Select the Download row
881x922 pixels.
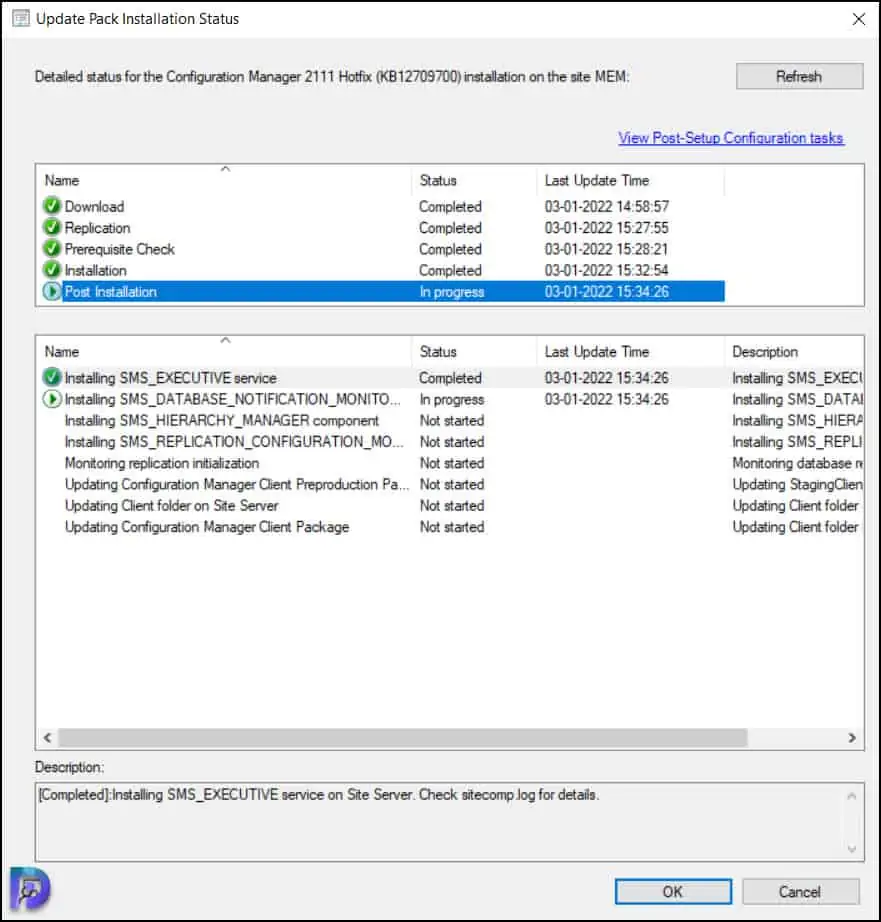point(382,206)
